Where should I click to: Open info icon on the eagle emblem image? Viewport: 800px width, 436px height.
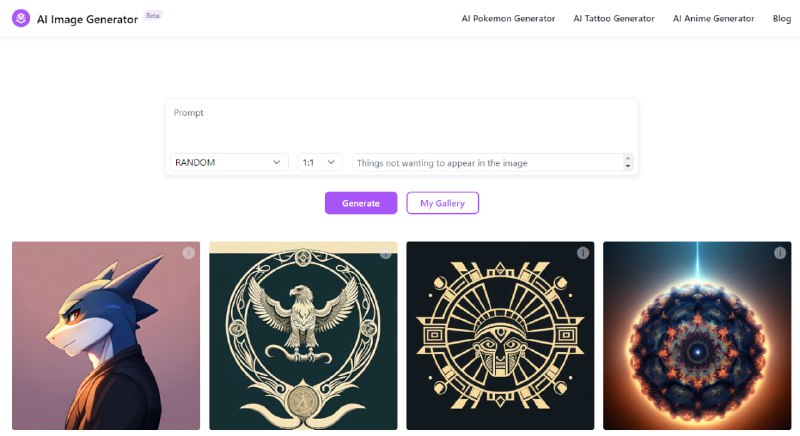pos(385,253)
